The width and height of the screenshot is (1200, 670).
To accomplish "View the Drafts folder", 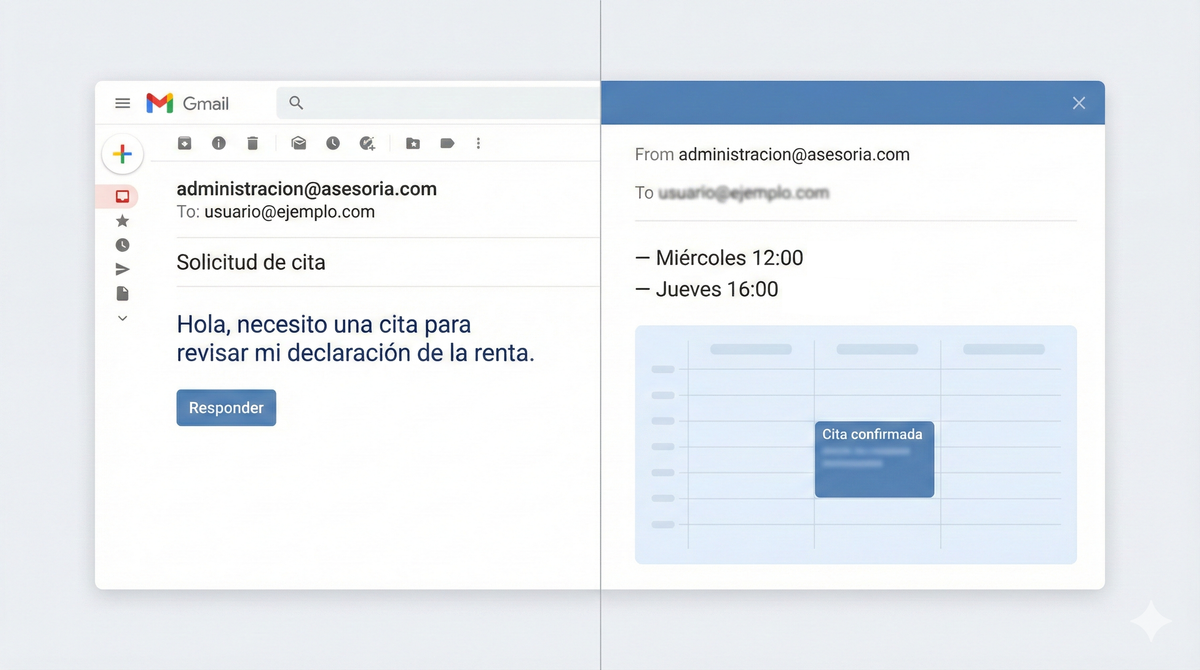I will (122, 293).
